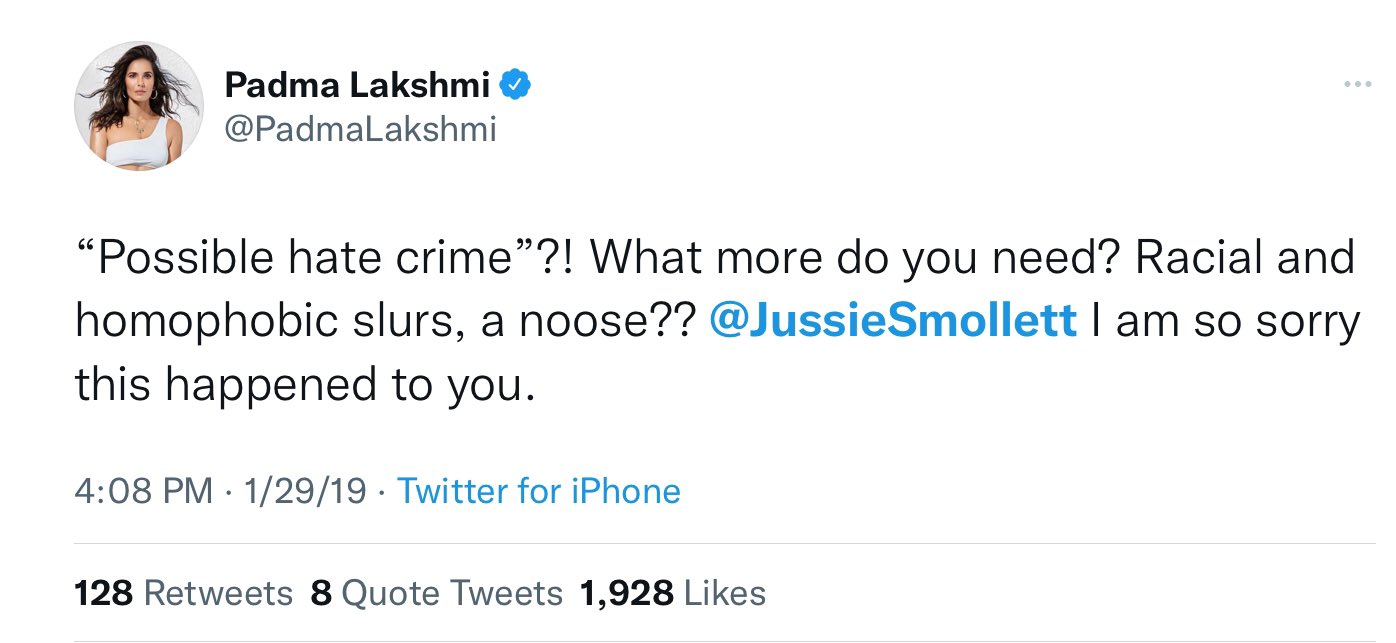View the 1,928 Likes list
The image size is (1396, 643).
(672, 593)
